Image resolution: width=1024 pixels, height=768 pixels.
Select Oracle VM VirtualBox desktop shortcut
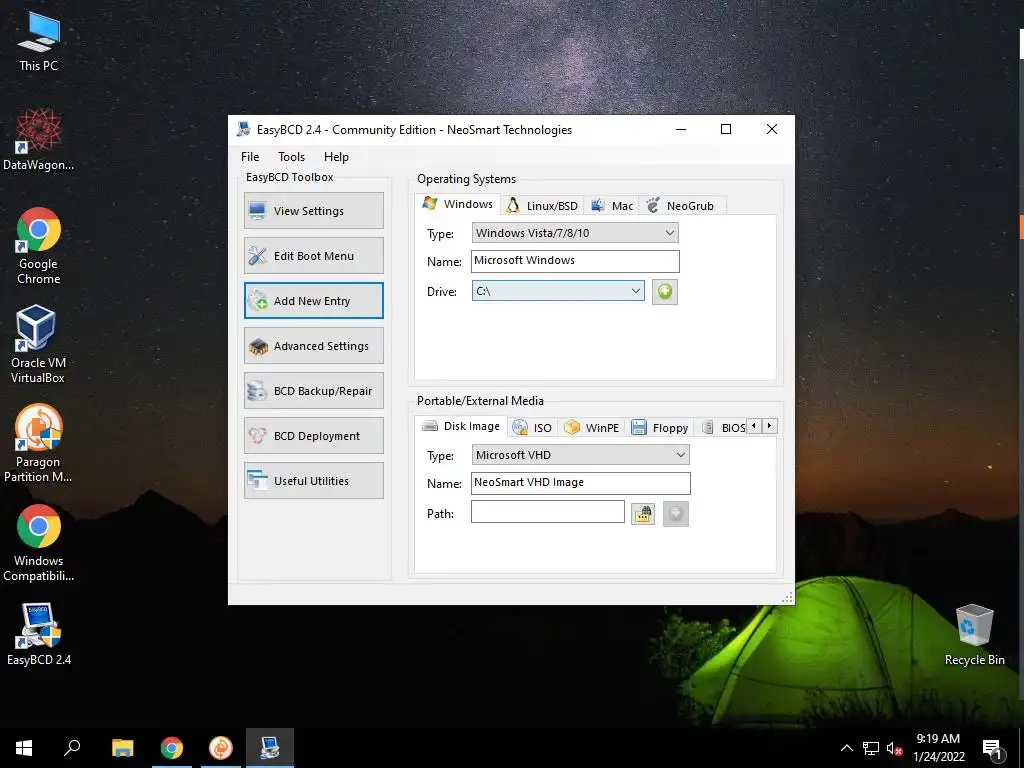[x=38, y=344]
